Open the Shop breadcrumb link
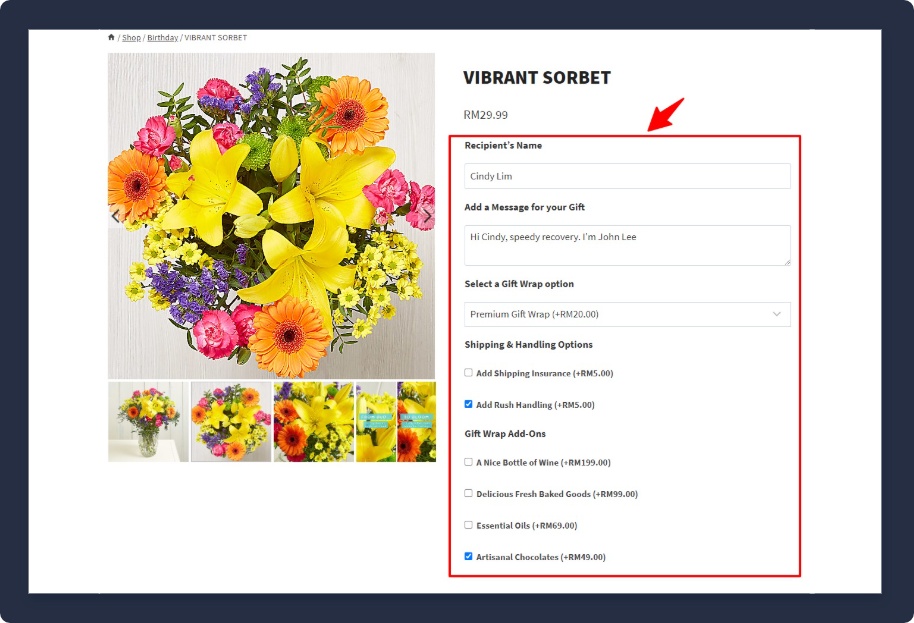The width and height of the screenshot is (914, 623). click(131, 38)
